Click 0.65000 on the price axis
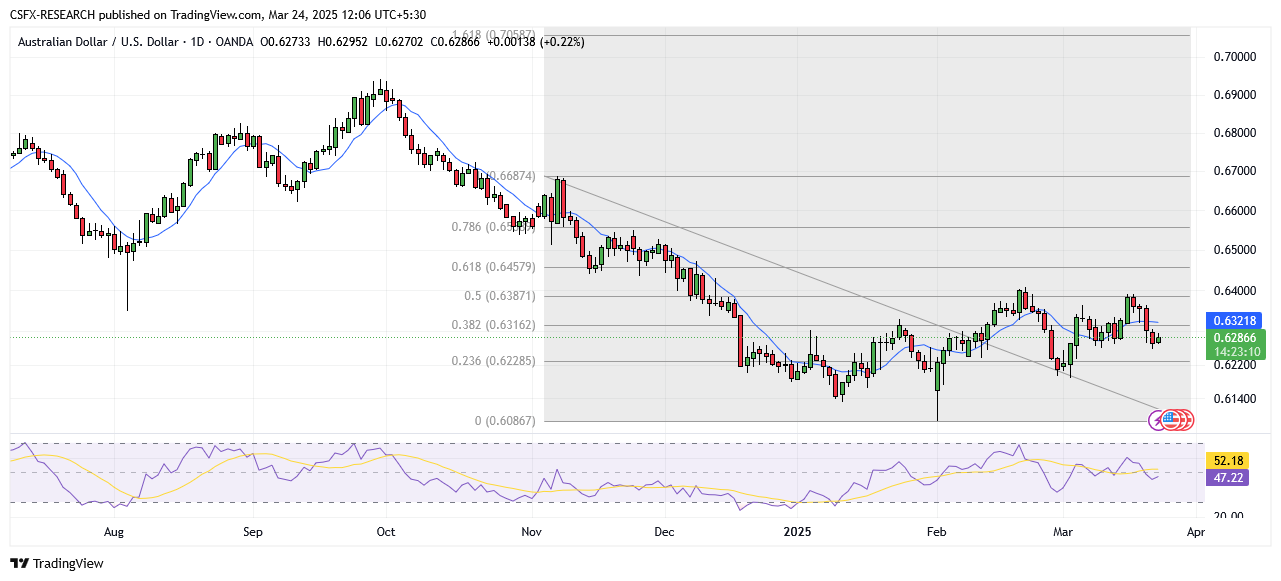 coord(1234,250)
